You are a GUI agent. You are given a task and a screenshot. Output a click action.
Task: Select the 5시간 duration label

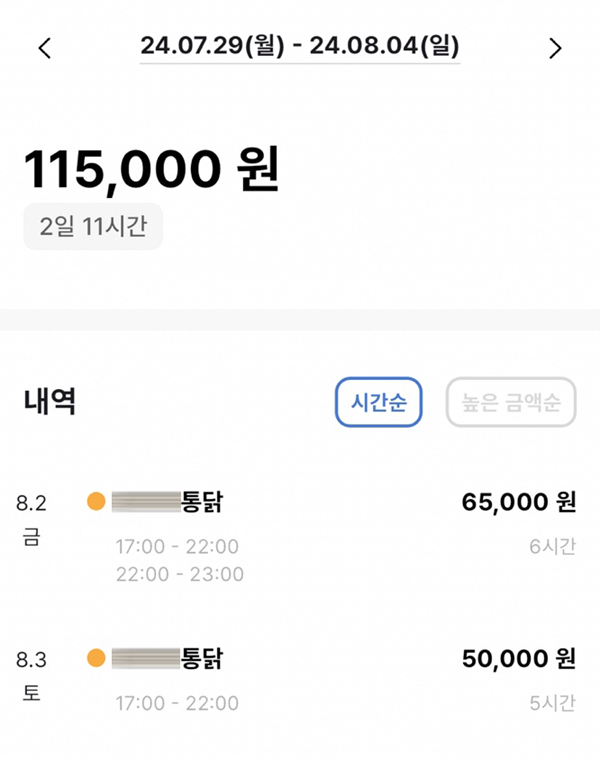[552, 703]
